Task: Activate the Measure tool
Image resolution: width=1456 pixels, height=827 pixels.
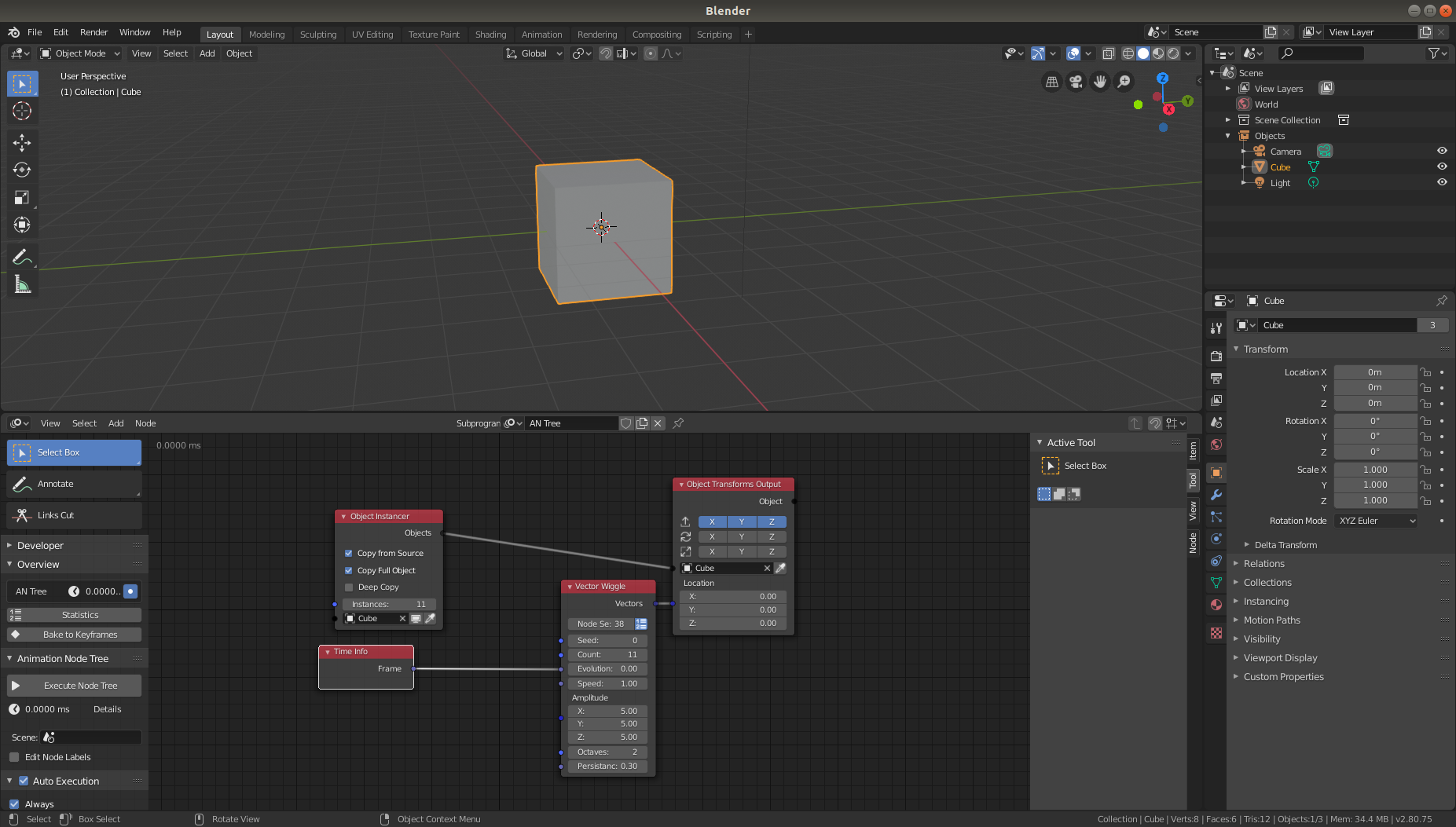Action: [22, 284]
